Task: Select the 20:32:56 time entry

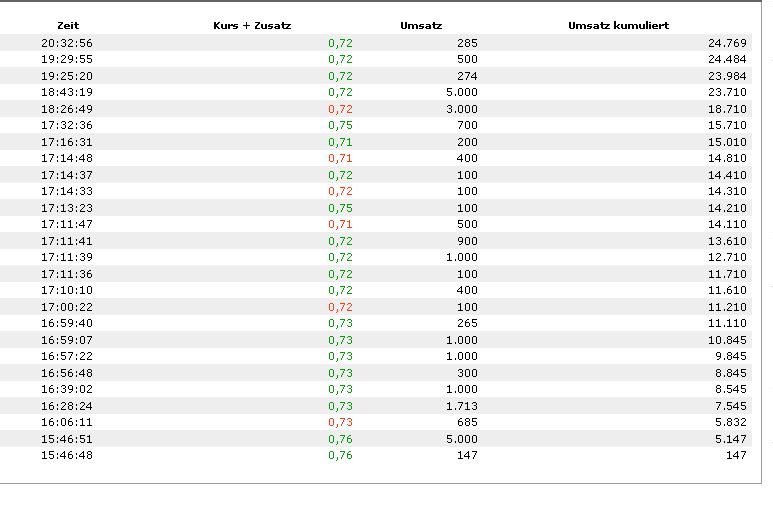Action: (67, 43)
